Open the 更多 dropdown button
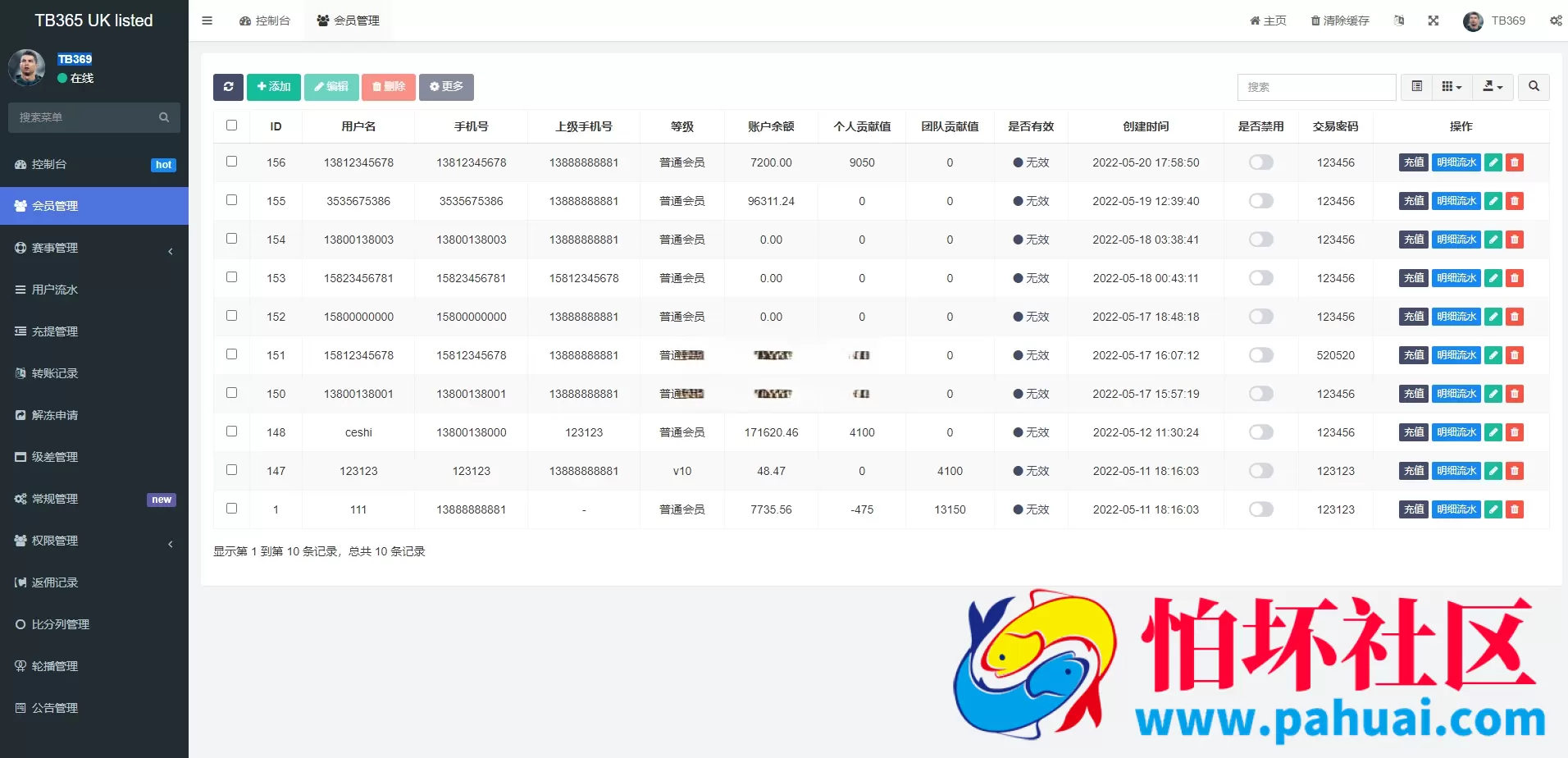Image resolution: width=1568 pixels, height=758 pixels. coord(446,87)
